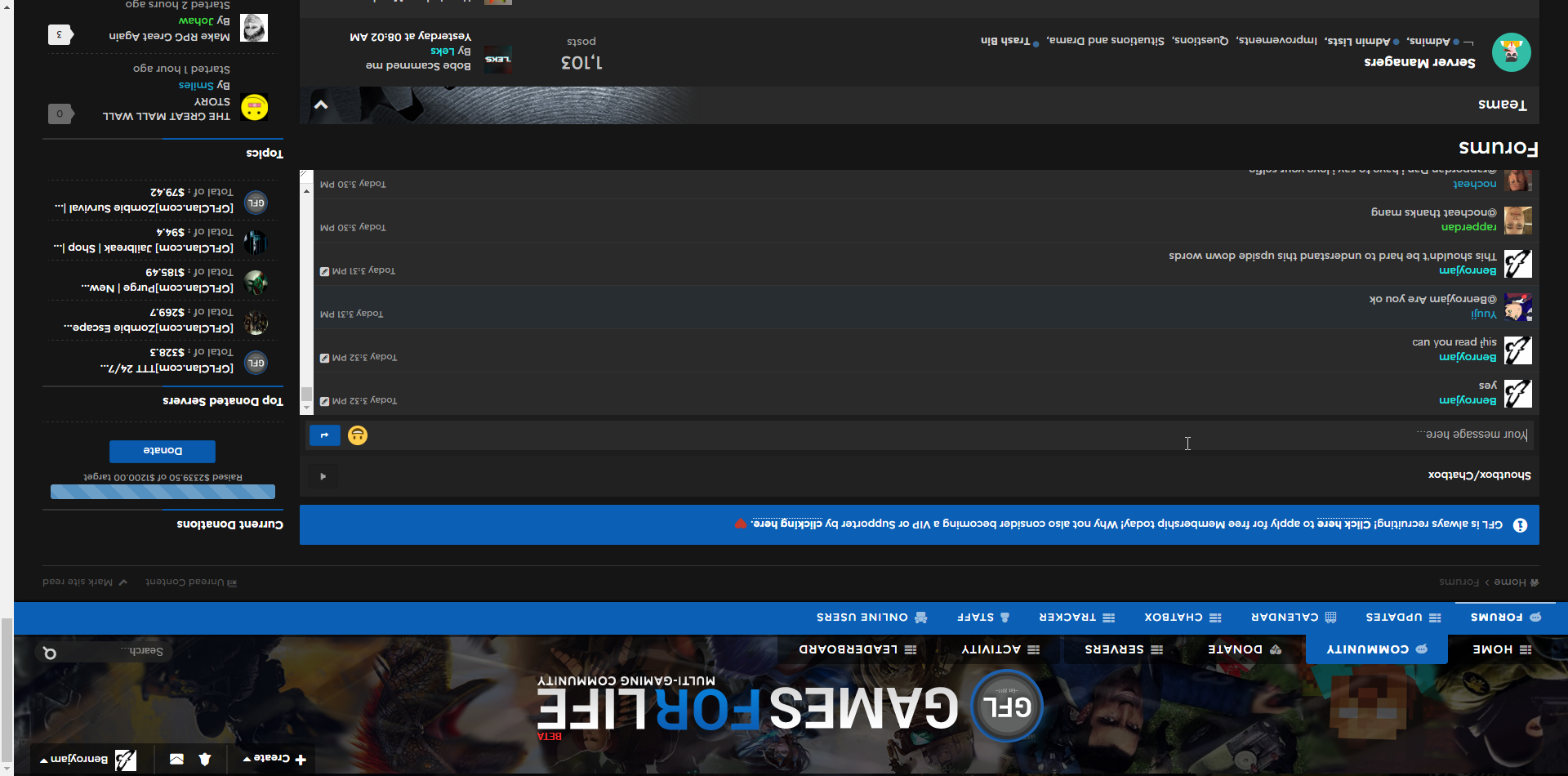Click the donation goal progress bar
The height and width of the screenshot is (776, 1568).
click(163, 492)
